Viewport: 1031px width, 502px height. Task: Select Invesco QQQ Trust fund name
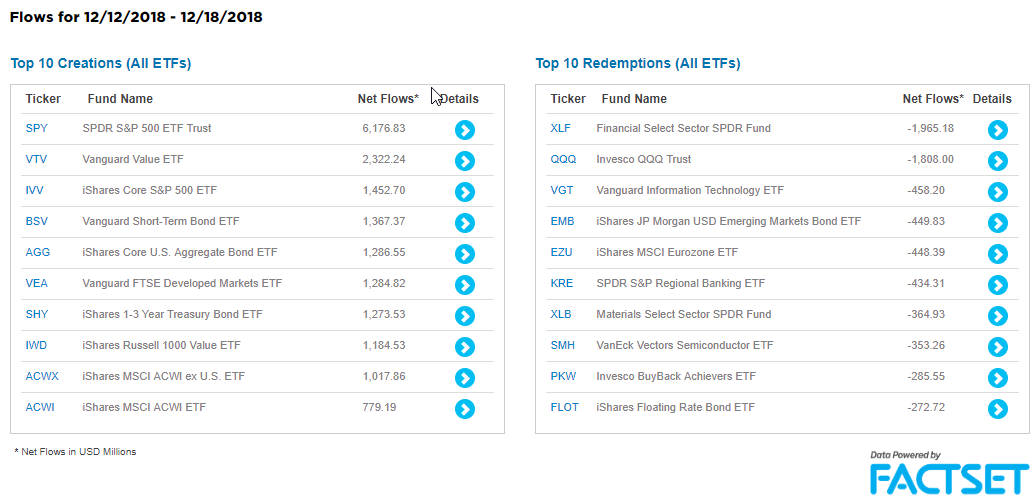point(644,159)
